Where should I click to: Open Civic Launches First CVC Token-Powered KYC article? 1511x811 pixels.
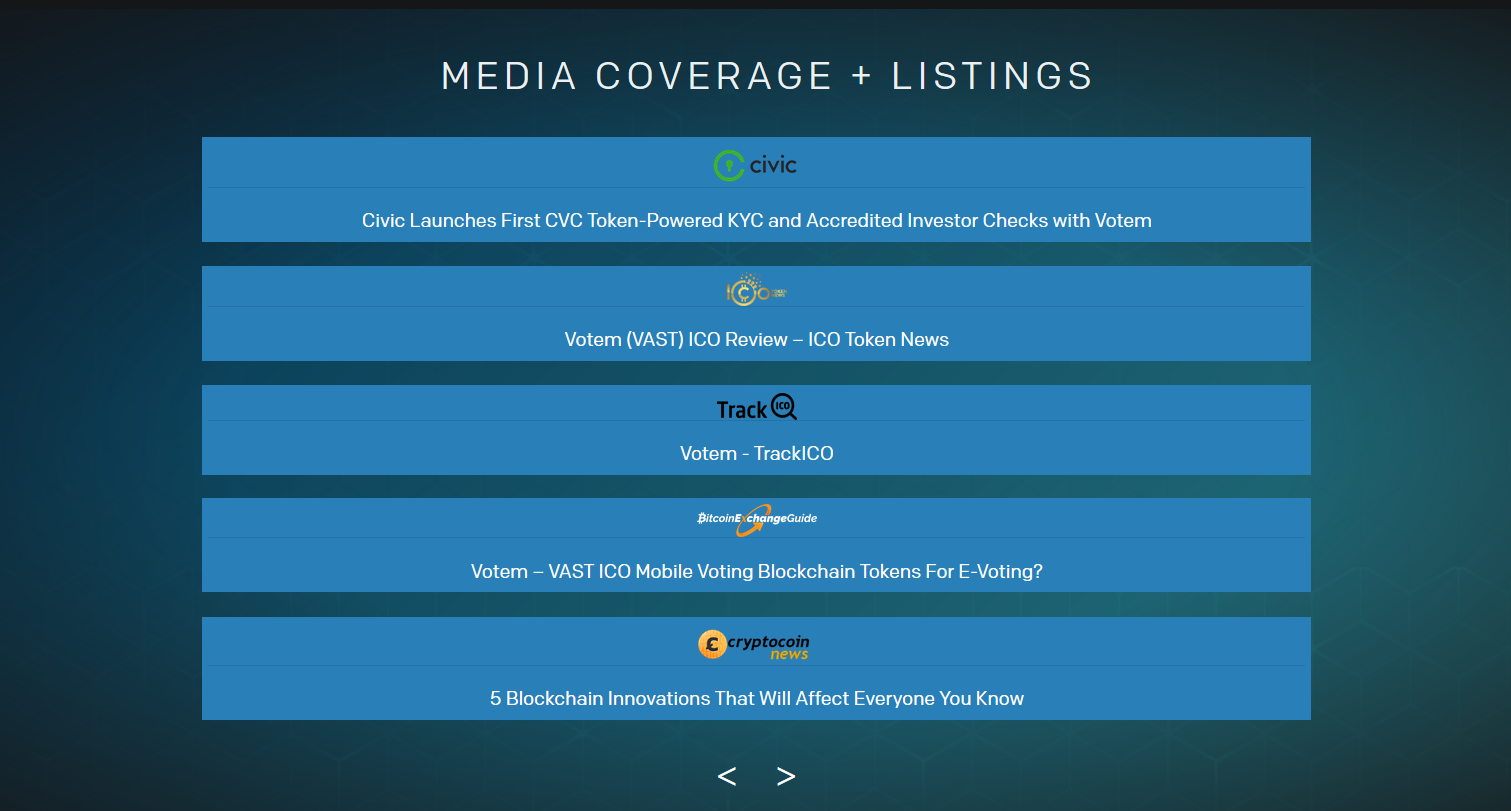pyautogui.click(x=757, y=220)
